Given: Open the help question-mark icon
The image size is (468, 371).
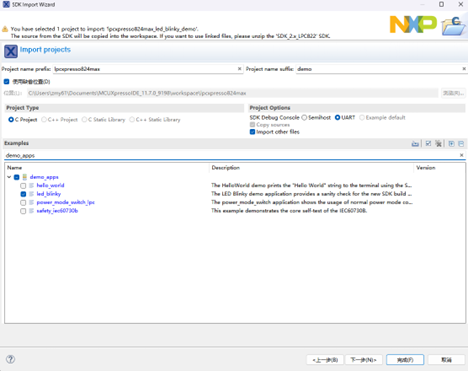Looking at the screenshot, I should click(x=11, y=359).
